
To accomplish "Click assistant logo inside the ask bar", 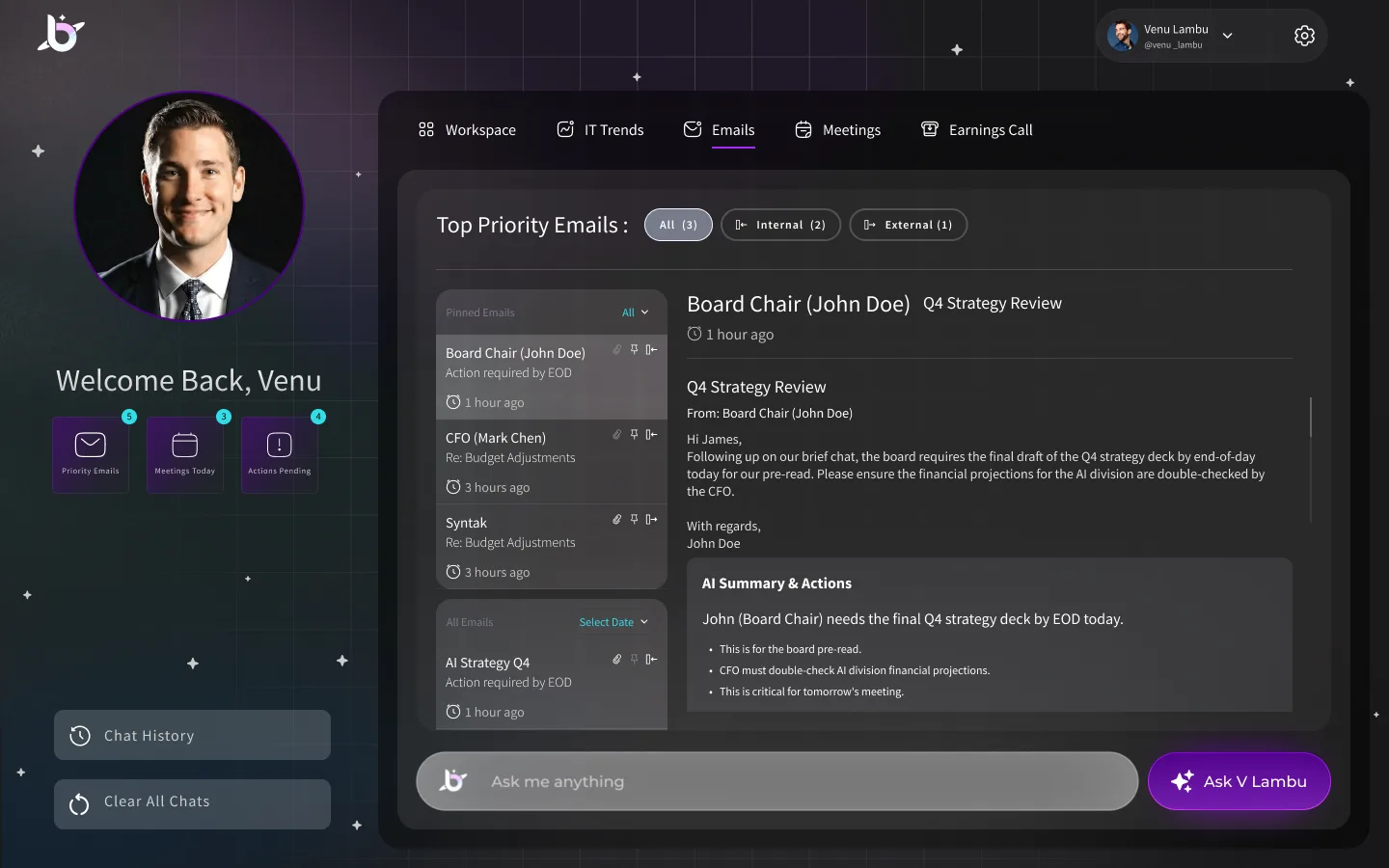I will tap(452, 780).
